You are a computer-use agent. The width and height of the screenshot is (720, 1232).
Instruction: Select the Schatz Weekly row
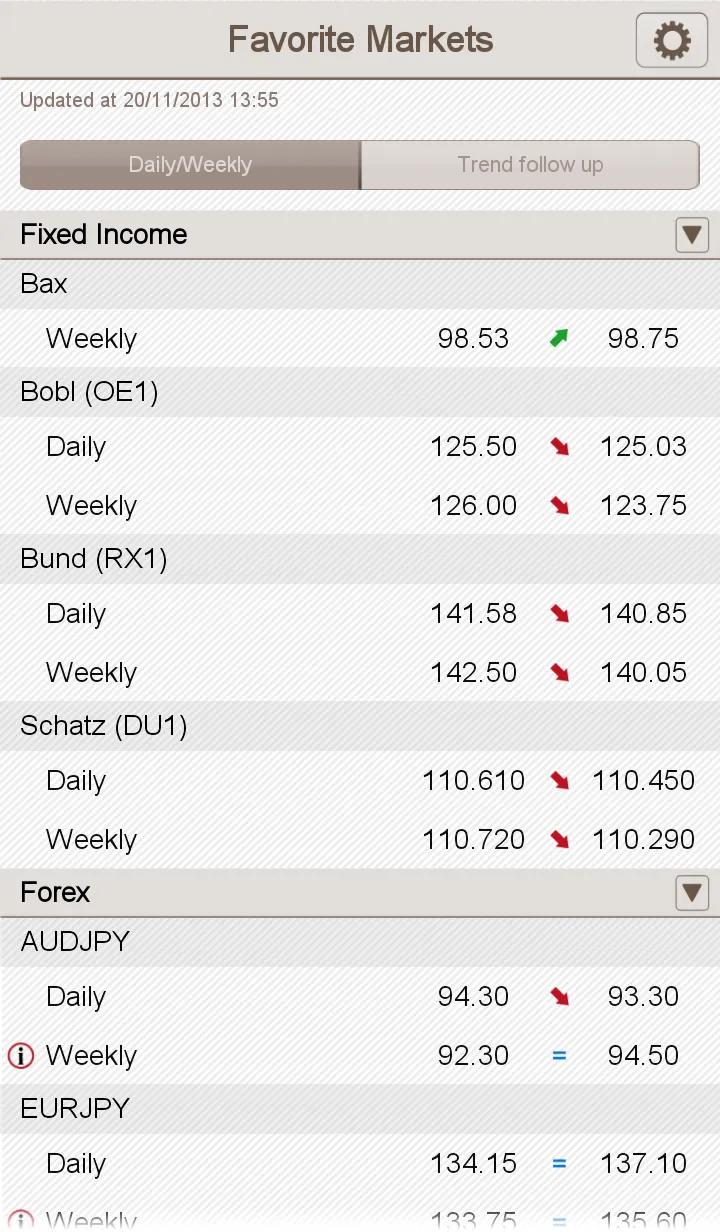pyautogui.click(x=360, y=839)
